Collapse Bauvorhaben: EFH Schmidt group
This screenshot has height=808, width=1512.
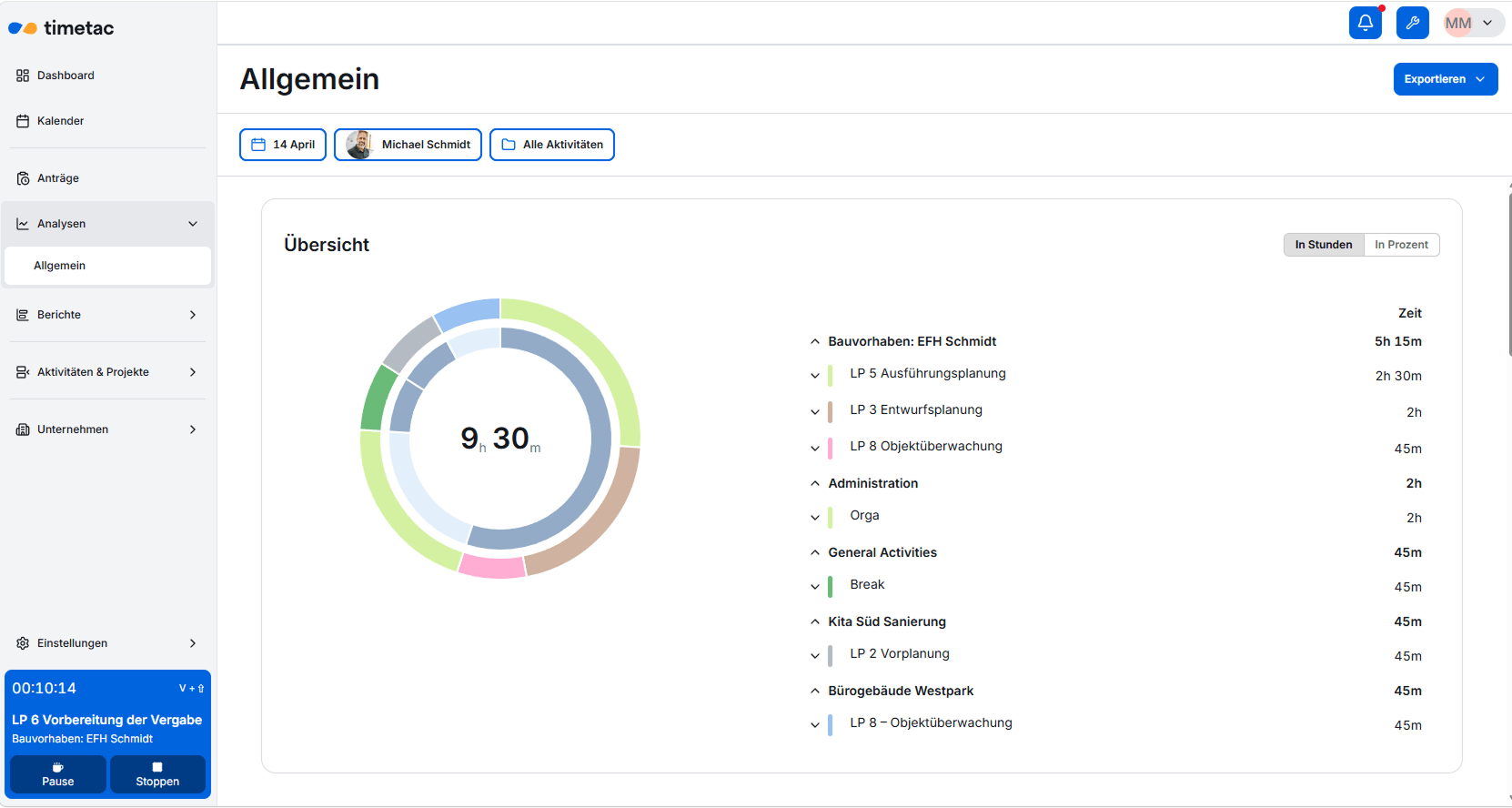click(815, 342)
